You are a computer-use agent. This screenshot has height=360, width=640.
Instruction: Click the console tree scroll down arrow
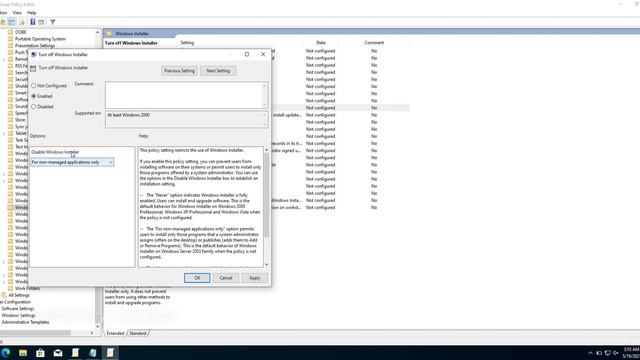point(98,326)
